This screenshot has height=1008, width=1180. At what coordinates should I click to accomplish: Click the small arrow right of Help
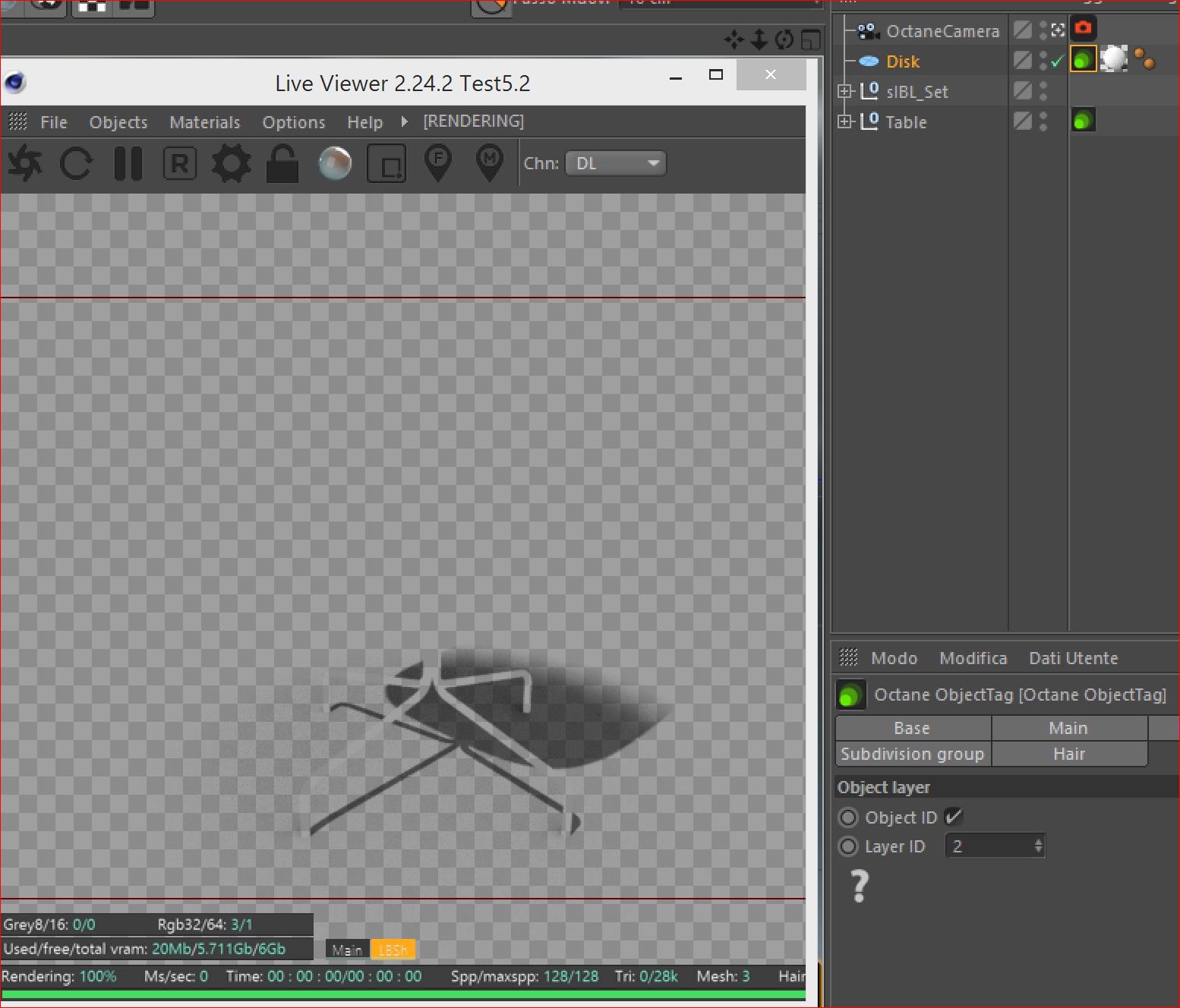tap(404, 121)
